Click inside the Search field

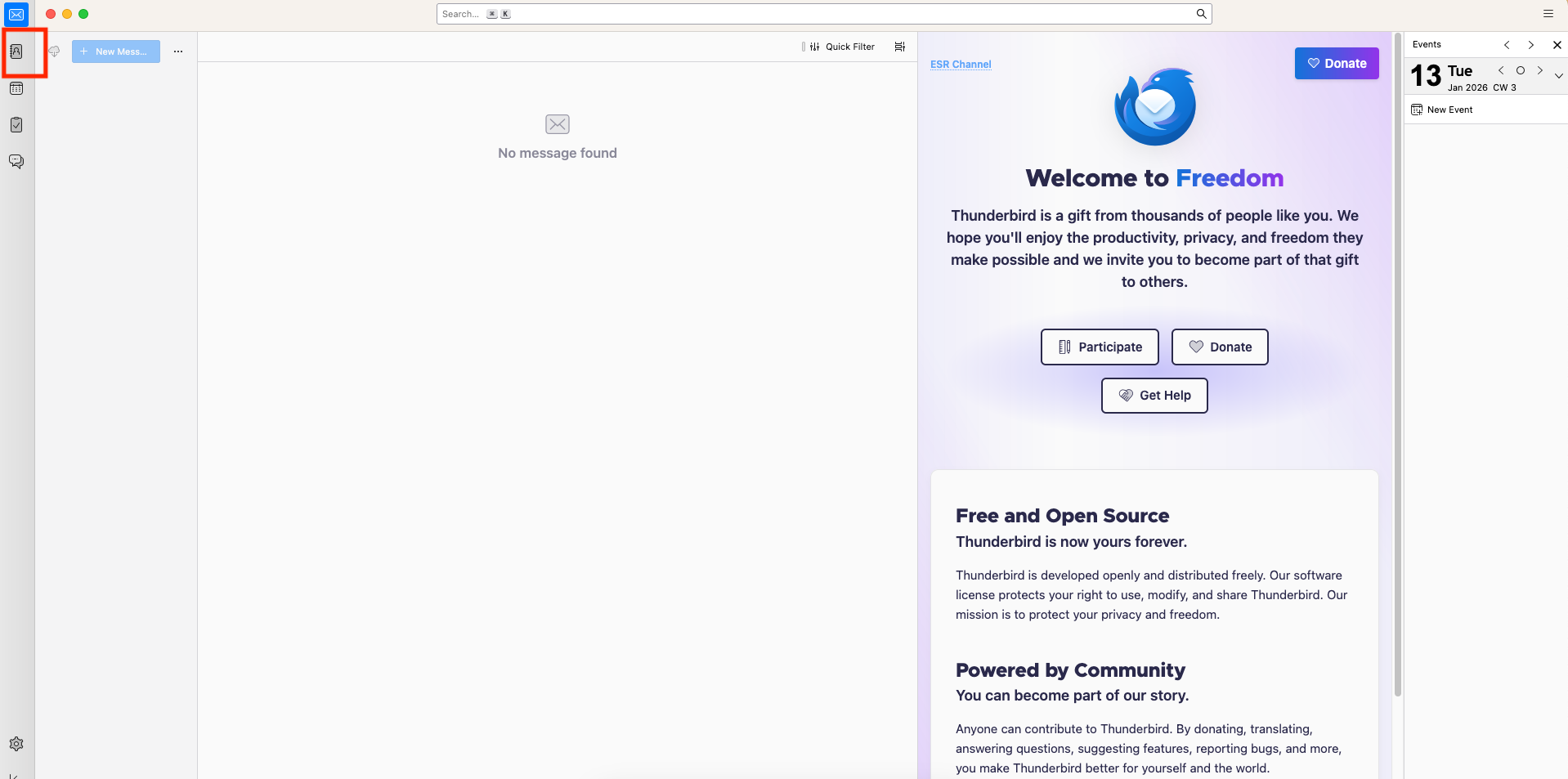pyautogui.click(x=818, y=14)
